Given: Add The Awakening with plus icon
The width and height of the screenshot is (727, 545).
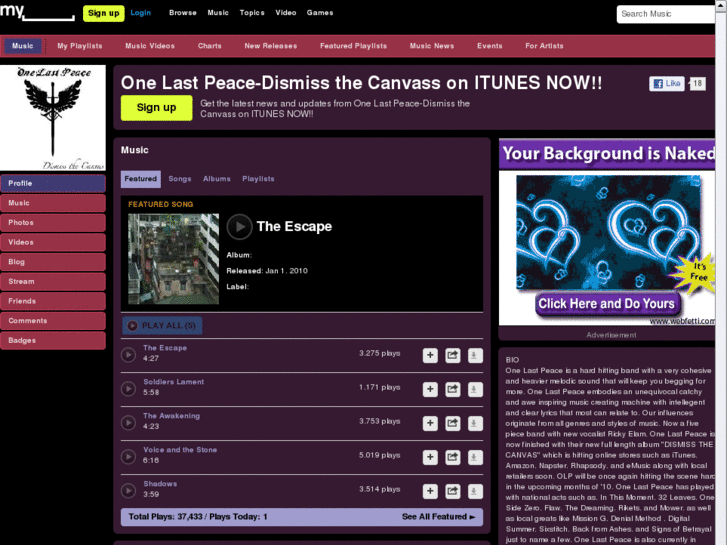Looking at the screenshot, I should (x=430, y=423).
